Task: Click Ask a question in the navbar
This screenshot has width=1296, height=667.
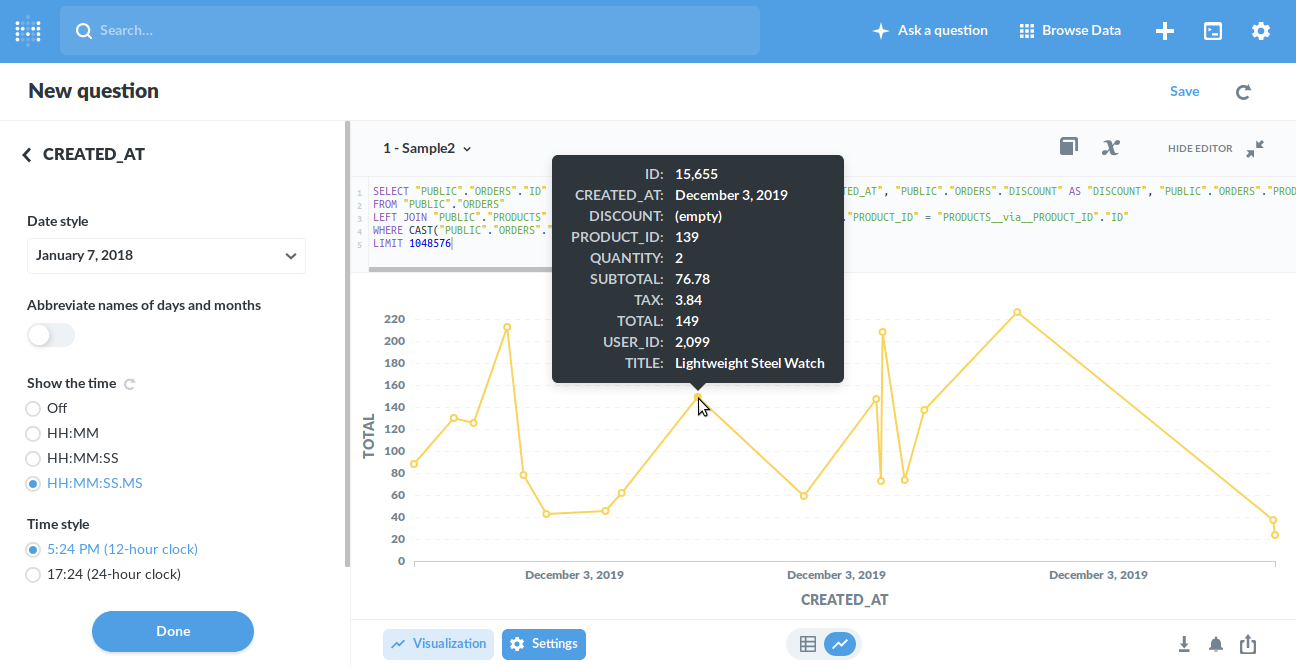Action: click(930, 30)
